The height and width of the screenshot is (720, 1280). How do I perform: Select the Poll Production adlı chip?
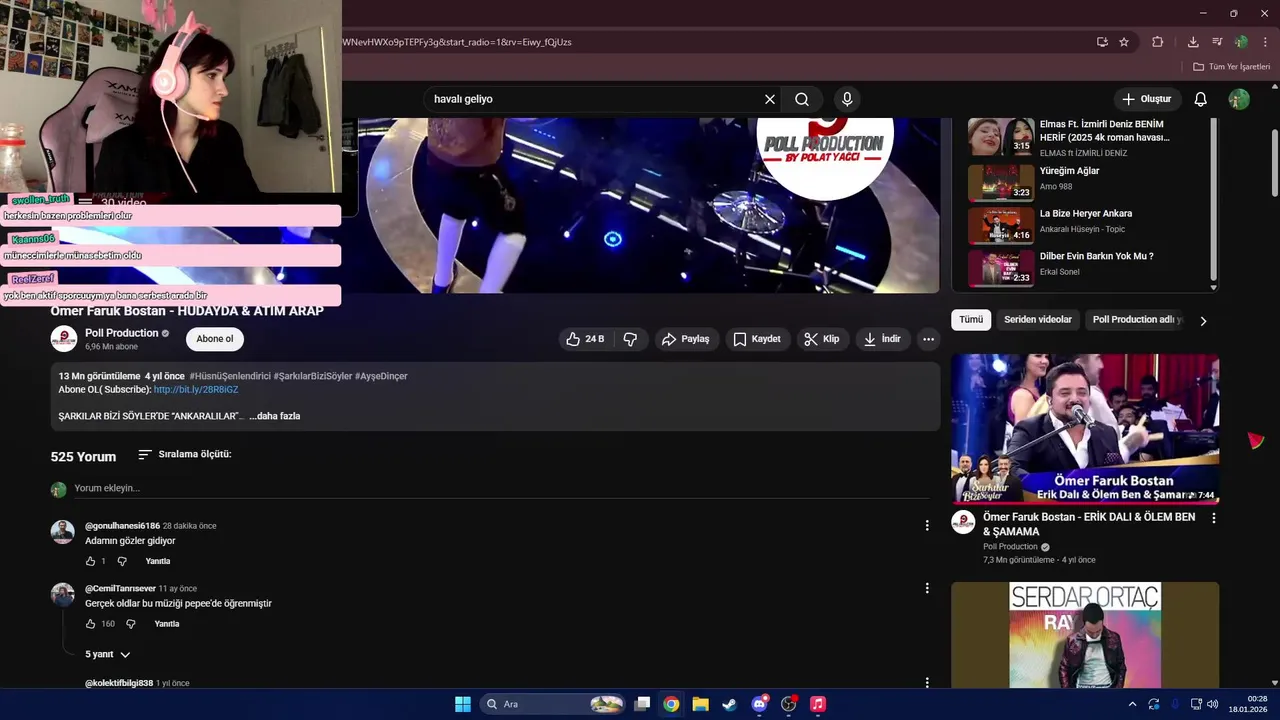pos(1136,320)
